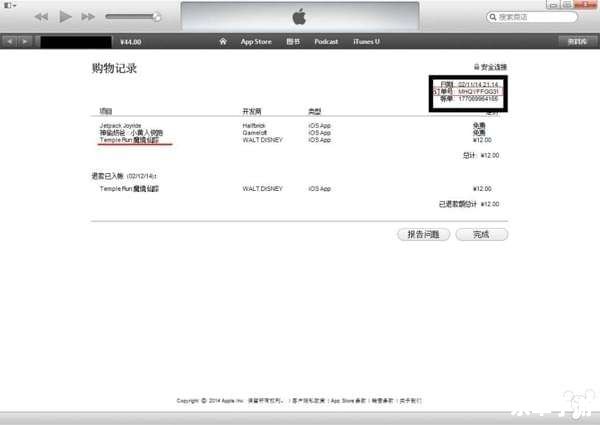
Task: Click the 总计 ¥12.00 total
Action: point(481,155)
